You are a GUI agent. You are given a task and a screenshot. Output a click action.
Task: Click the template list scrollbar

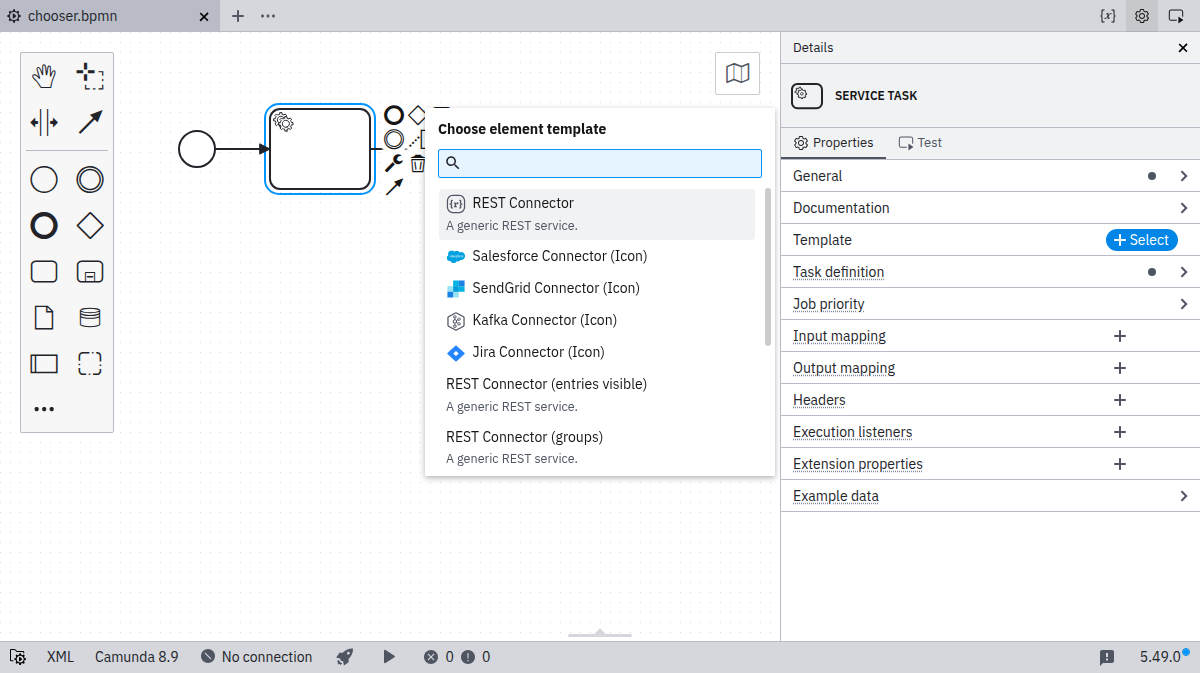click(768, 267)
